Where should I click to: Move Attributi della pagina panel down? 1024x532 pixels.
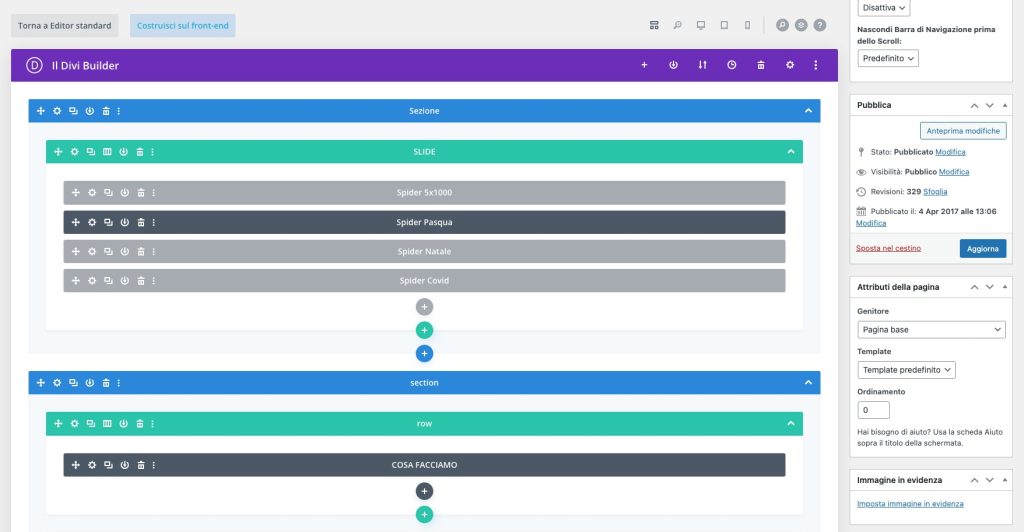(x=989, y=287)
